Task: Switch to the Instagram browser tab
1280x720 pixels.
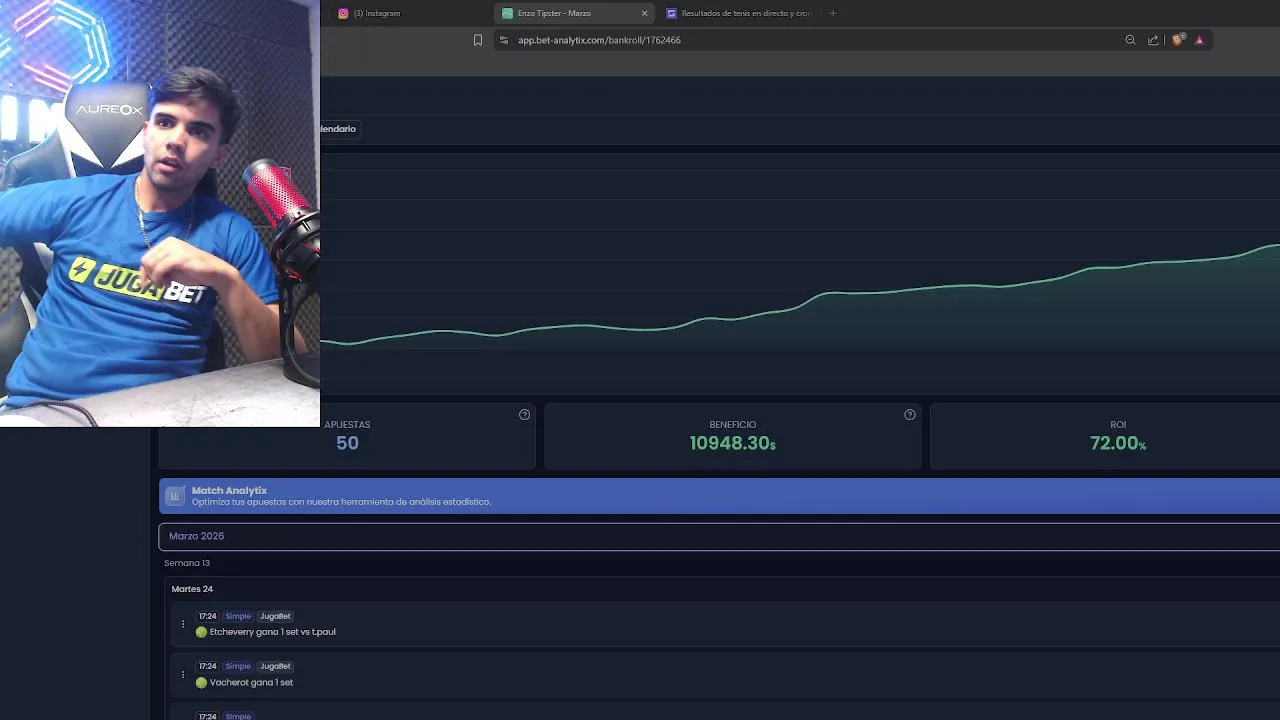Action: (x=370, y=13)
